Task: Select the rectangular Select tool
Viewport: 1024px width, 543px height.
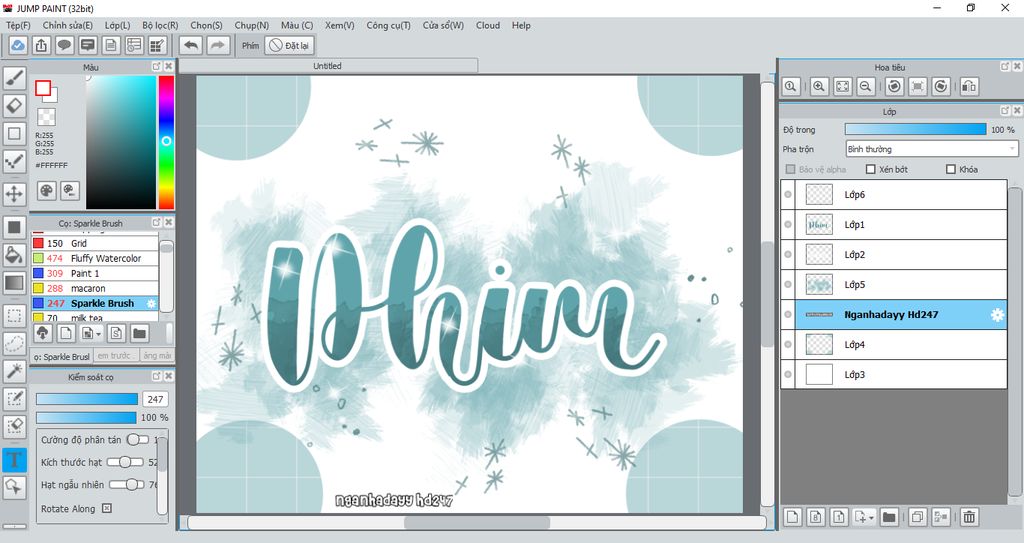Action: click(x=14, y=316)
